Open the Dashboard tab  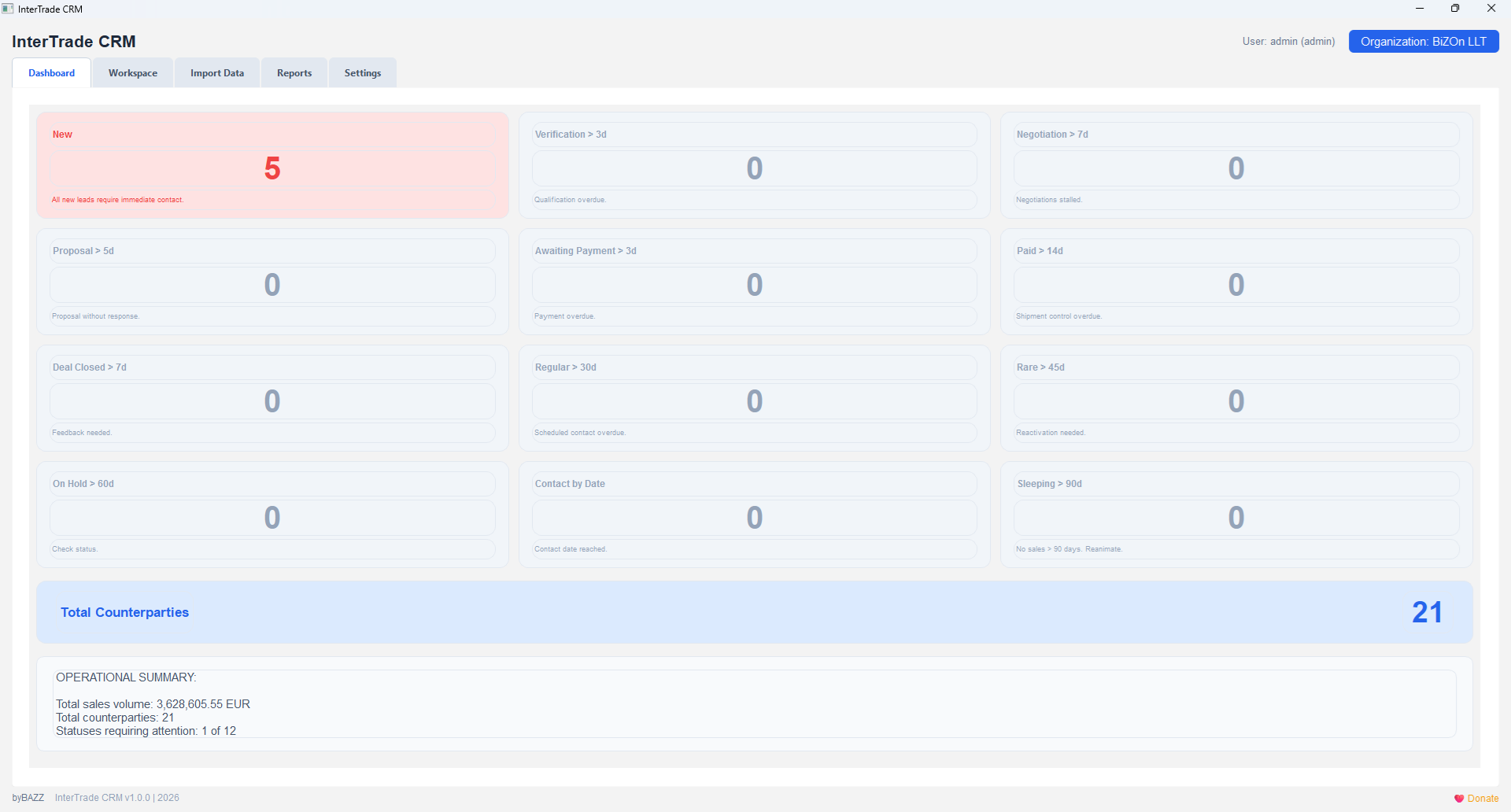click(x=52, y=73)
